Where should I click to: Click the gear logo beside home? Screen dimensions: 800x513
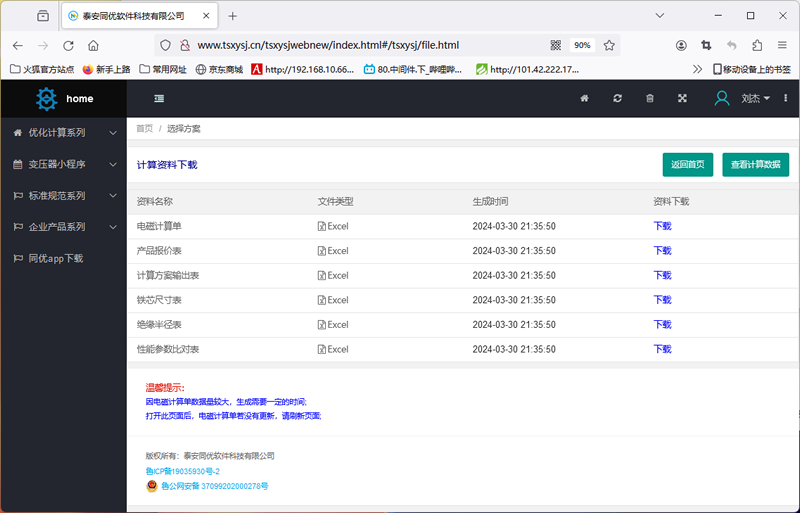(46, 99)
